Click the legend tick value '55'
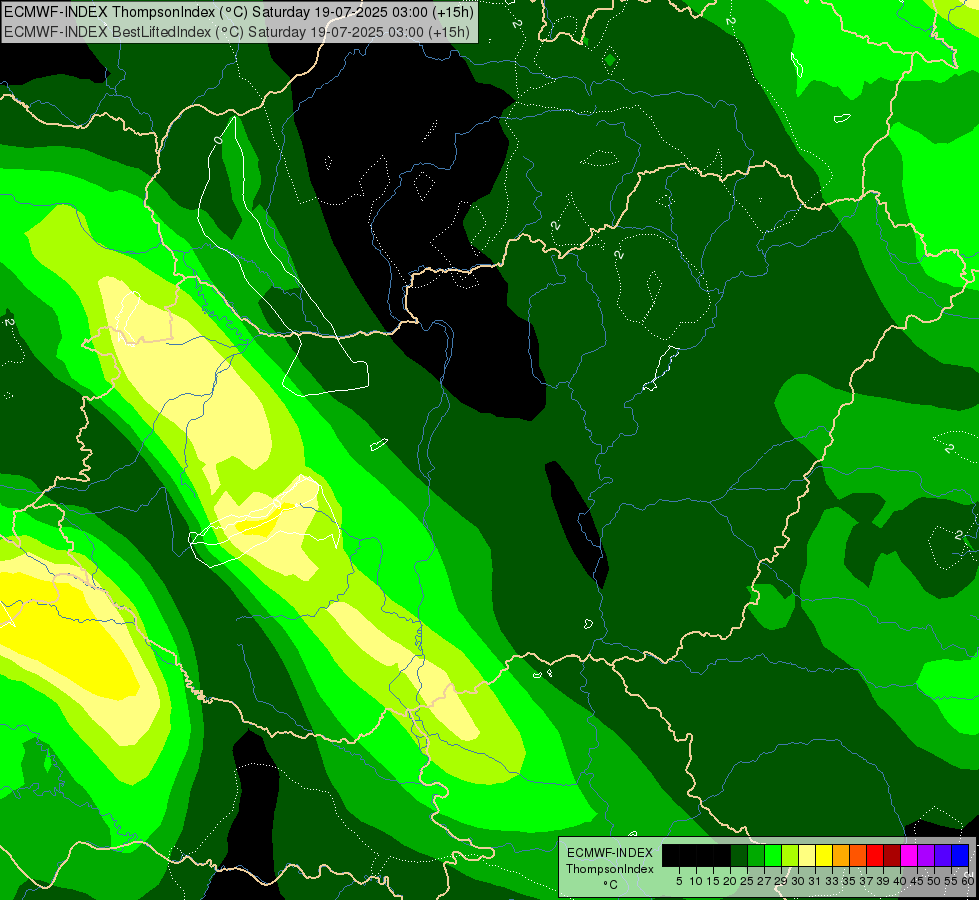This screenshot has width=979, height=900. click(x=952, y=881)
